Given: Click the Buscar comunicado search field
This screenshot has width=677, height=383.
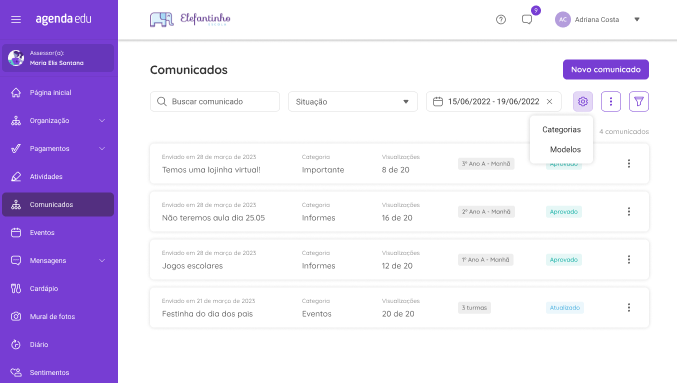Looking at the screenshot, I should coord(215,101).
